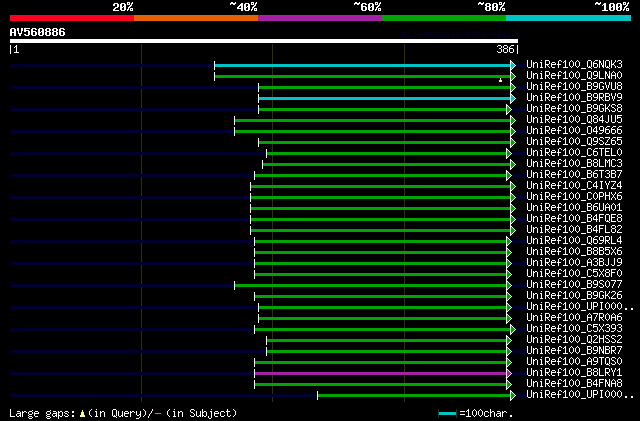The image size is (640, 421).
Task: Open the UniRef100_B8B5X6 hit link
Action: coord(574,252)
